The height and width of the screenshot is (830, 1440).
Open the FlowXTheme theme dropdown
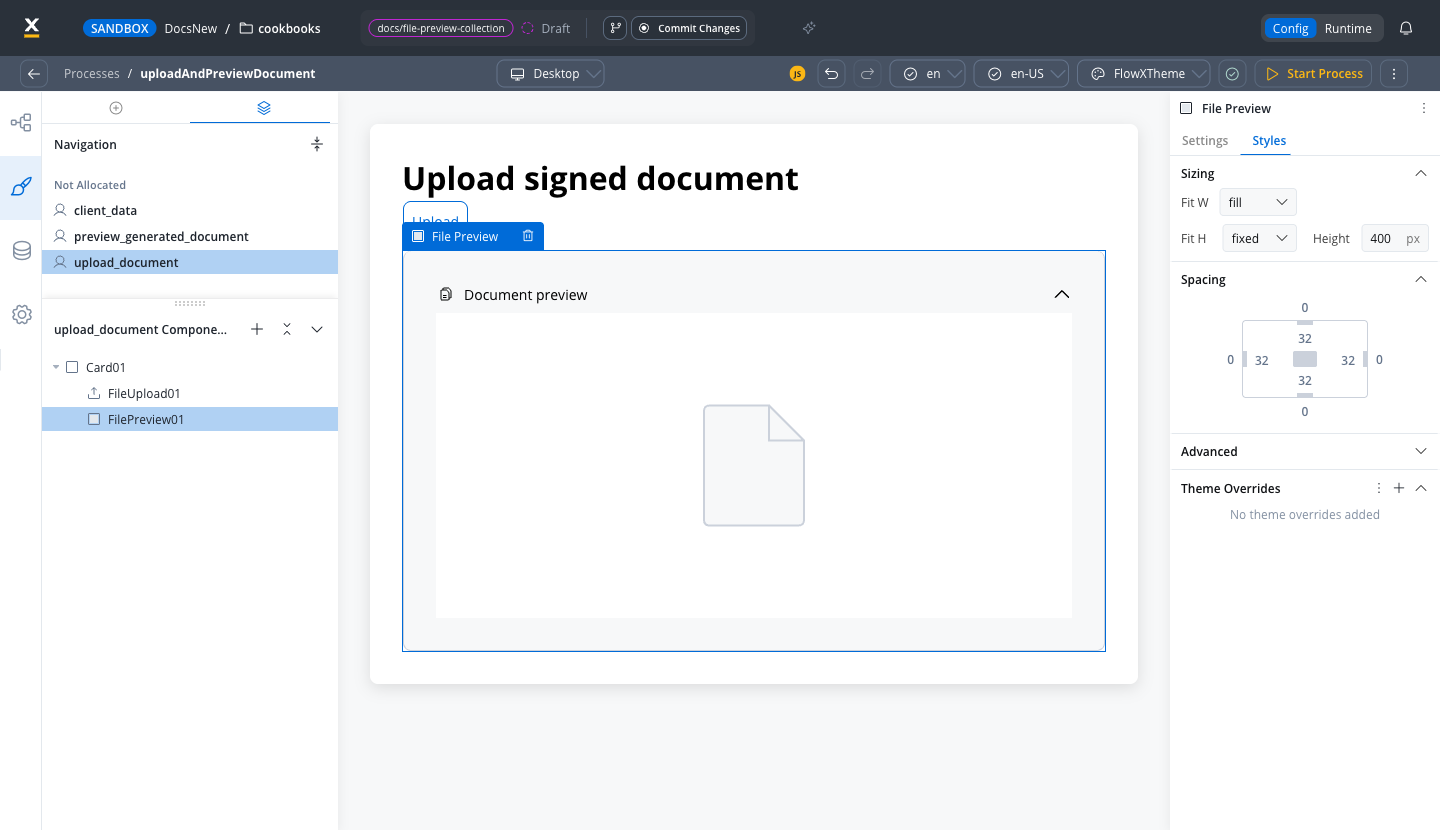[x=1143, y=73]
